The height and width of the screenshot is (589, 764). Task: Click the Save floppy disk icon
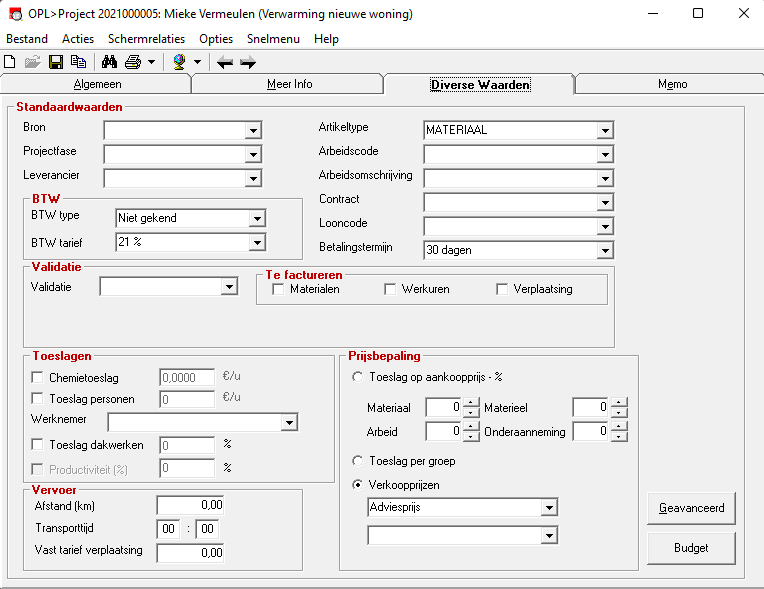coord(56,62)
